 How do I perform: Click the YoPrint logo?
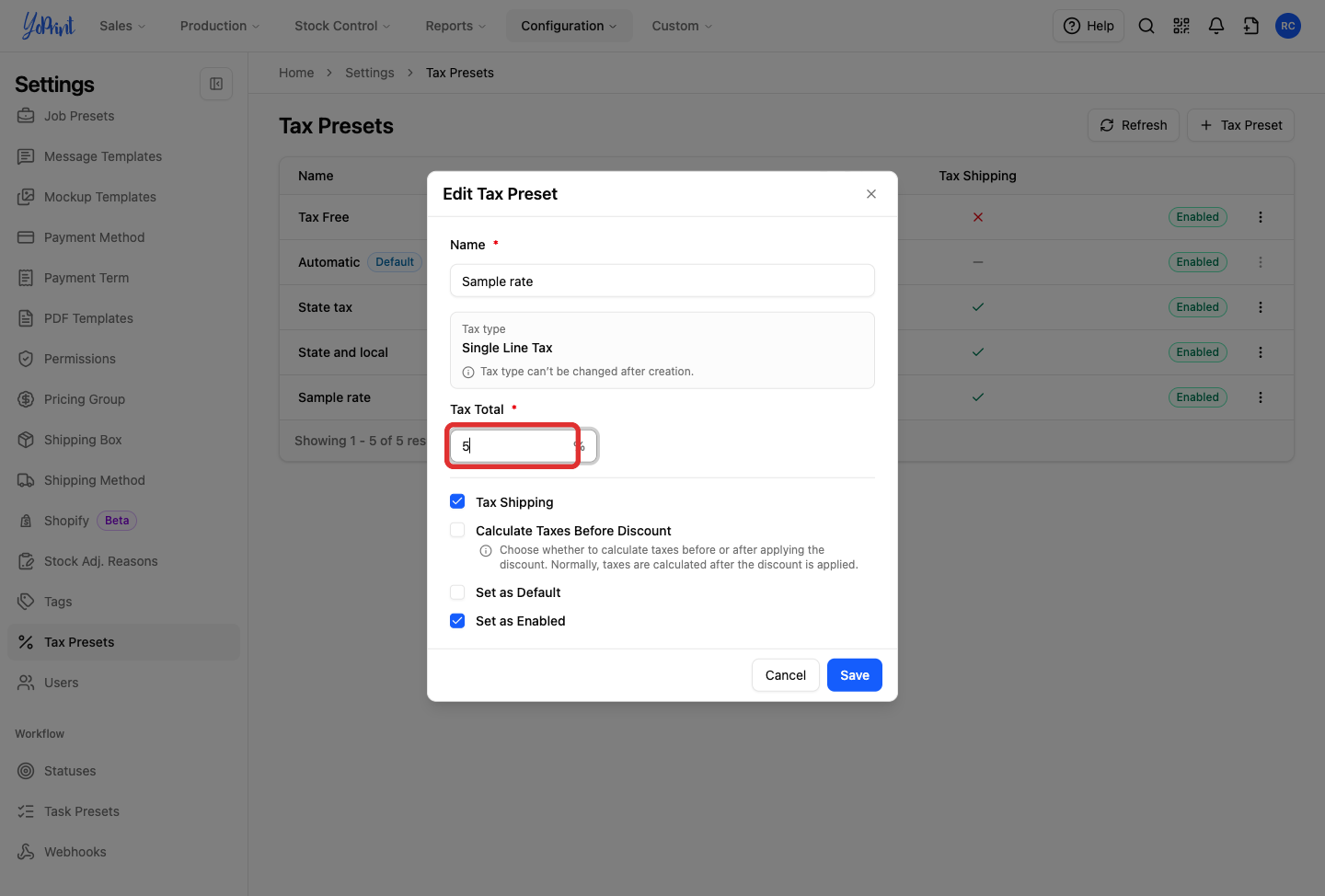pyautogui.click(x=48, y=26)
